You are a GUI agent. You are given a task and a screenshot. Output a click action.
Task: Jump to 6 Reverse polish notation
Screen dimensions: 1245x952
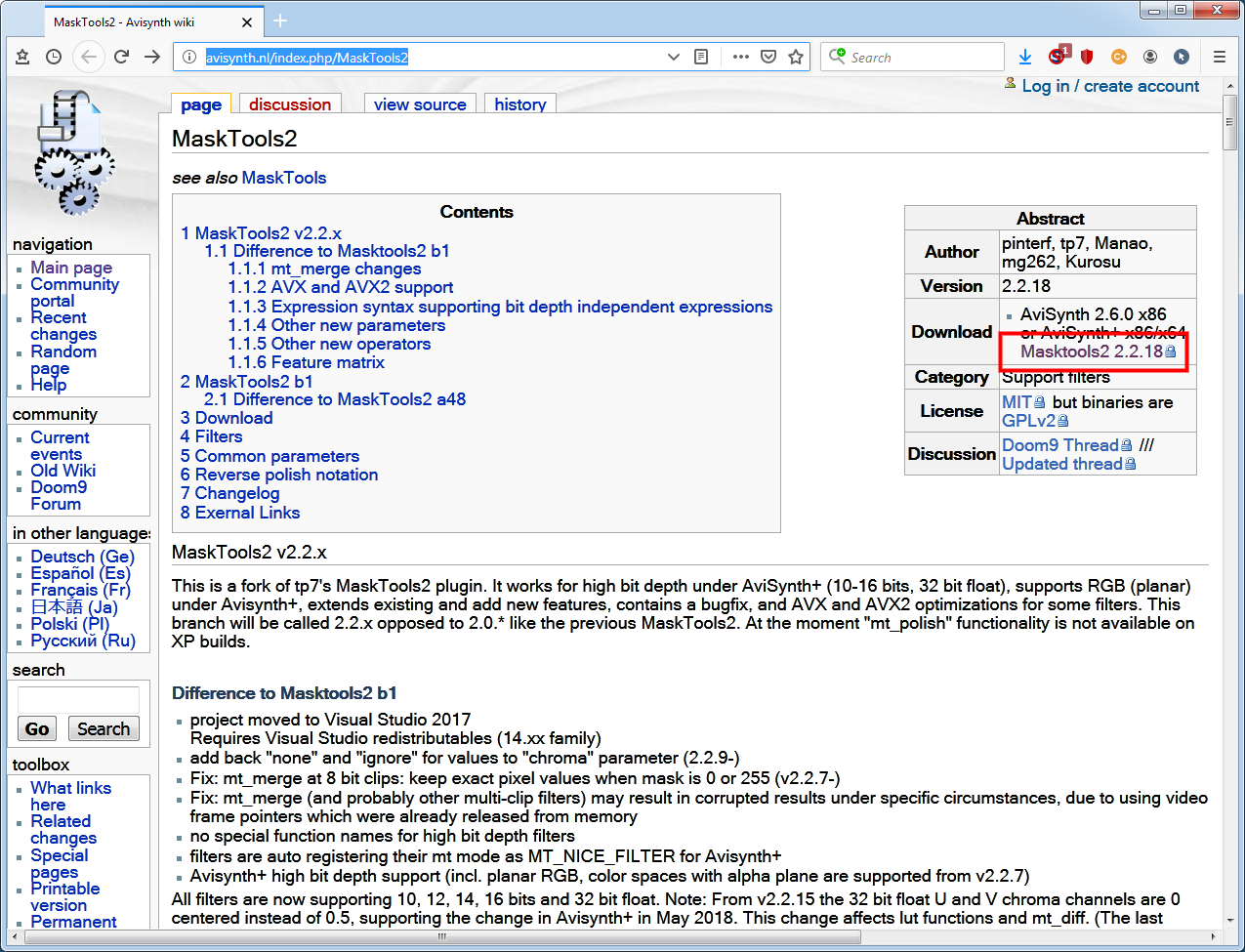tap(279, 475)
